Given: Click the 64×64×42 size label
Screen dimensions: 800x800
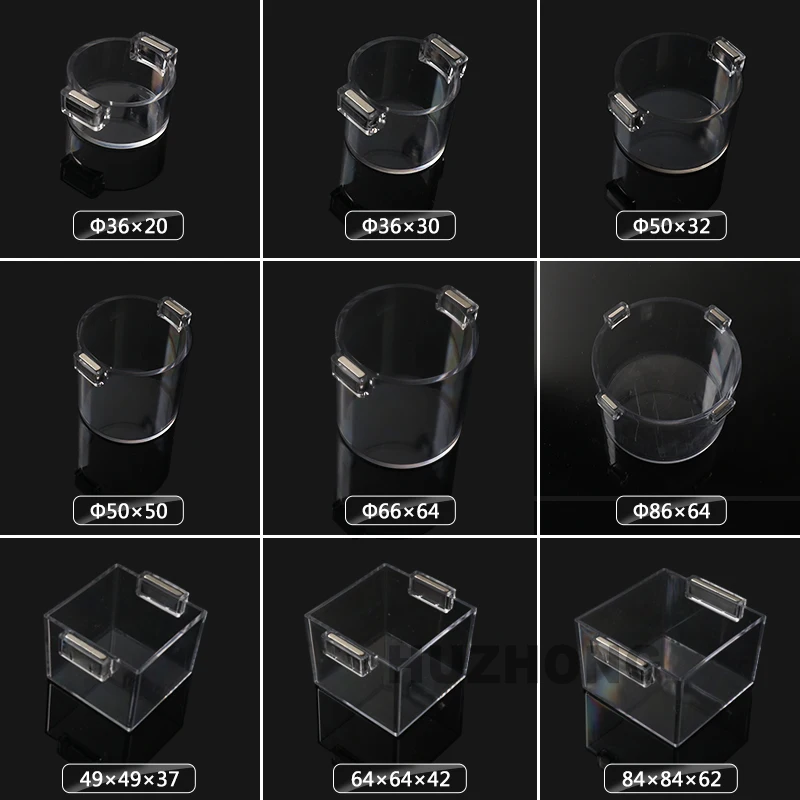Looking at the screenshot, I should click(x=400, y=779).
